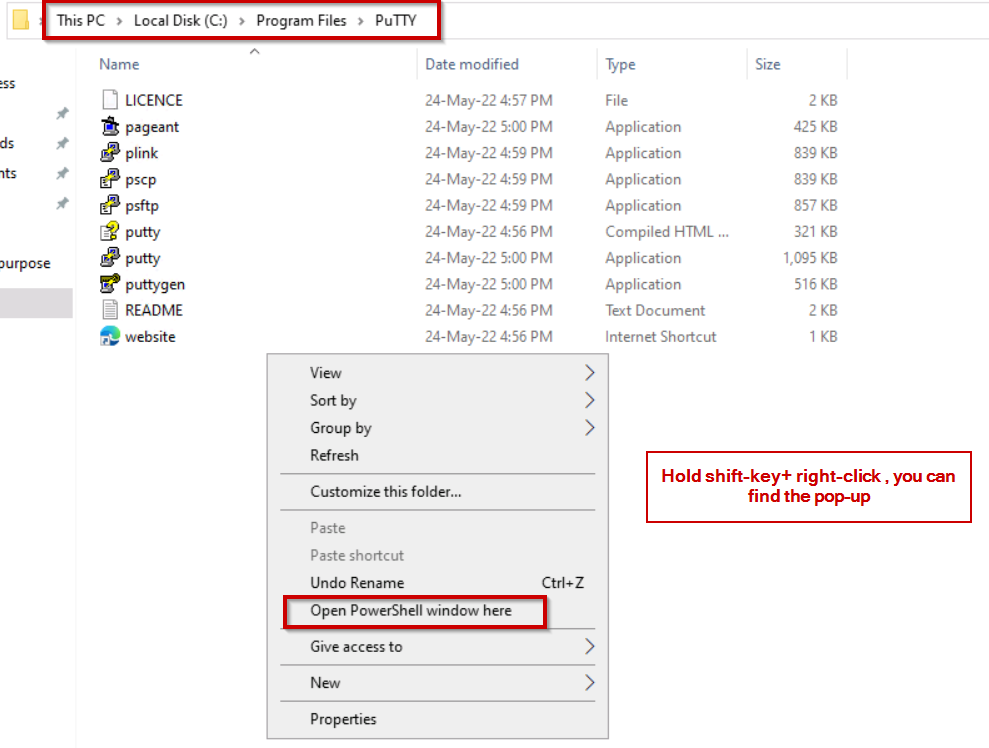
Task: Select the pscp file name
Action: (x=141, y=180)
